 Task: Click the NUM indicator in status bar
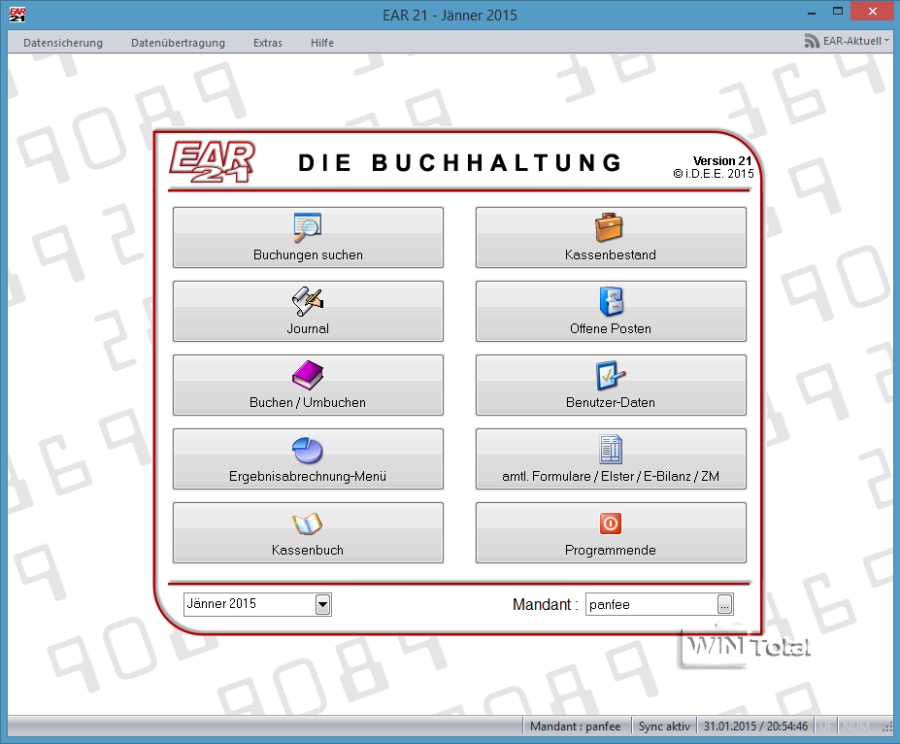point(856,726)
